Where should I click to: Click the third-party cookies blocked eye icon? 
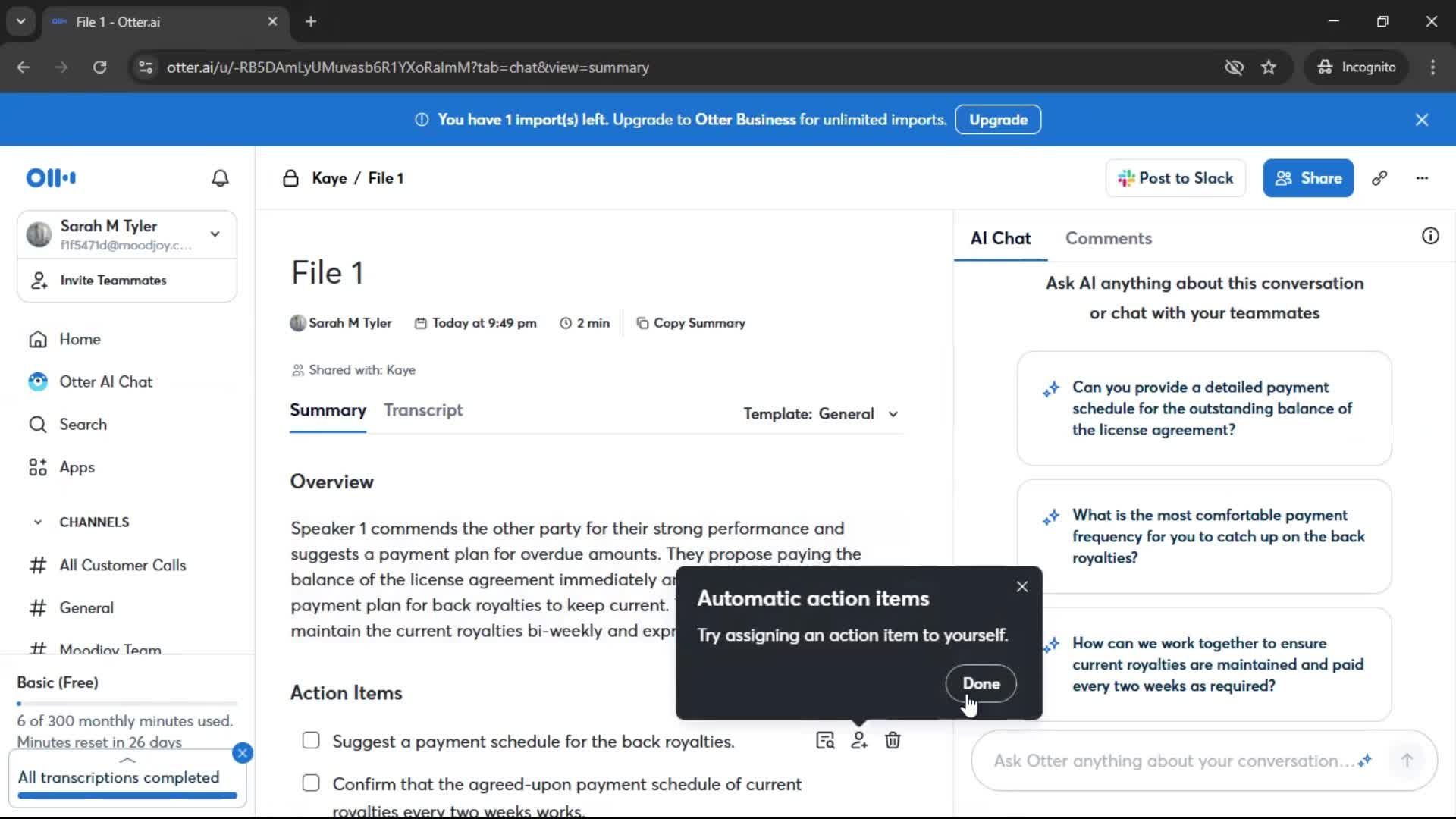coord(1234,67)
